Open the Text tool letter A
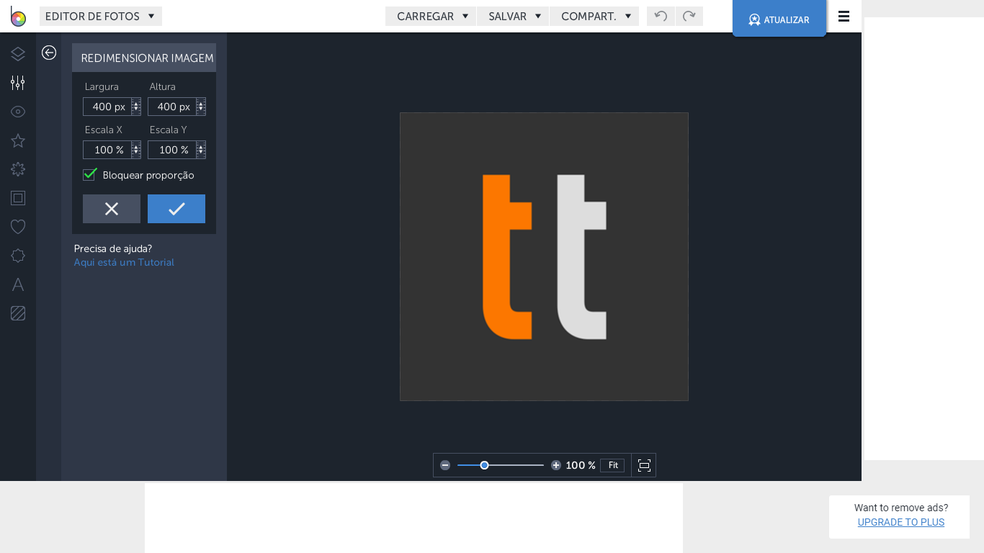984x553 pixels. coord(18,284)
